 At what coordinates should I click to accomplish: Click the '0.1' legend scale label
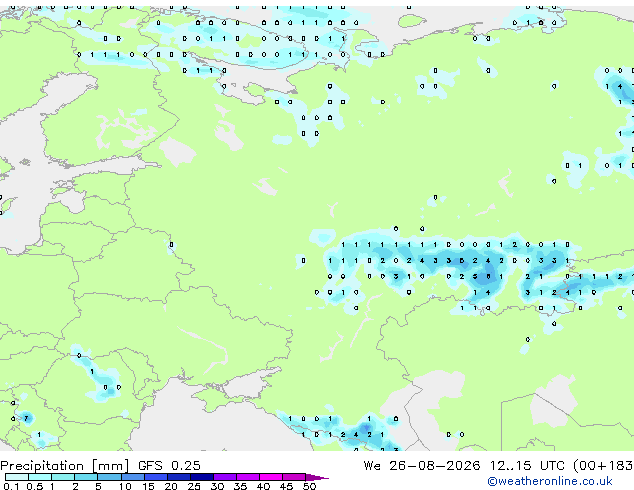pyautogui.click(x=11, y=486)
